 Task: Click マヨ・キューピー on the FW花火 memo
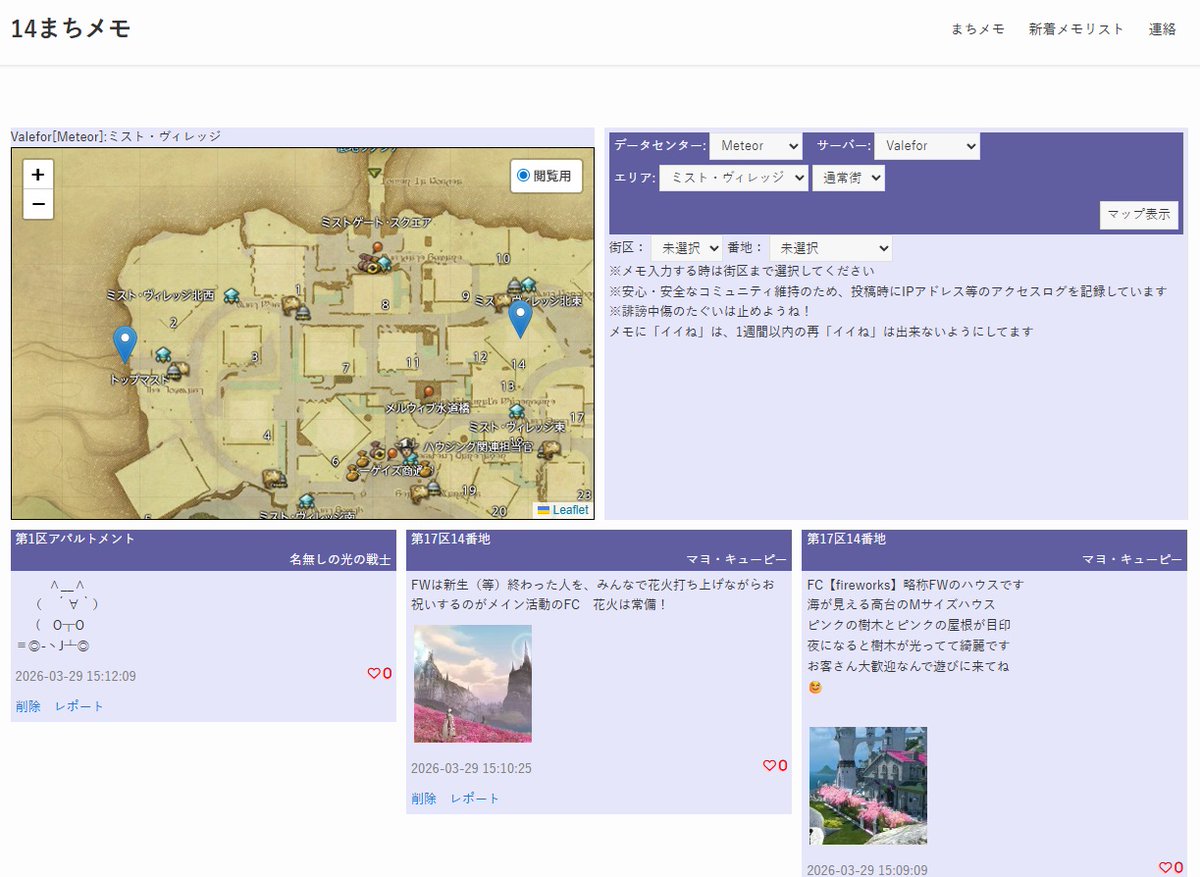[x=737, y=559]
